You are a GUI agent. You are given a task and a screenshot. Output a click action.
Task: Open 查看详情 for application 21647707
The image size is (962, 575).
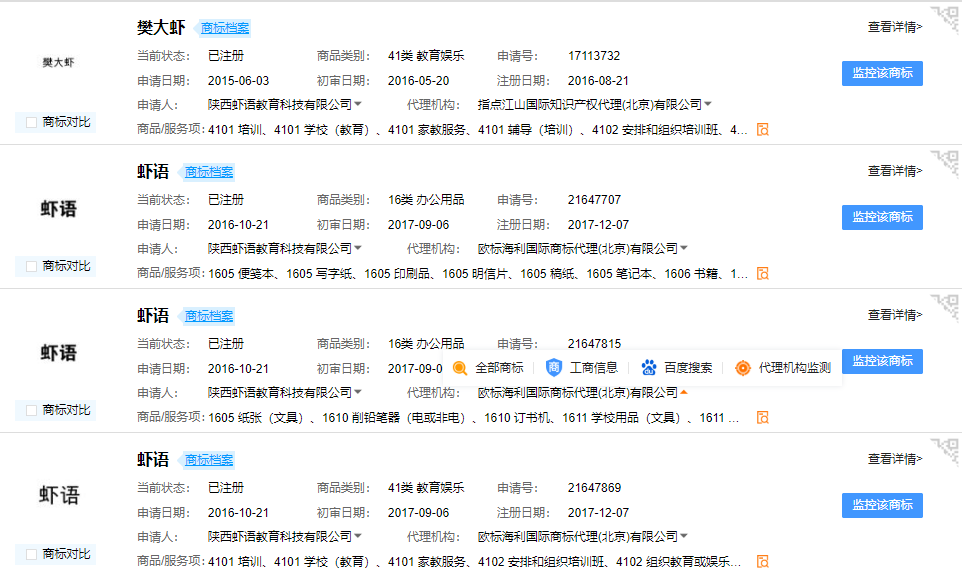[895, 171]
